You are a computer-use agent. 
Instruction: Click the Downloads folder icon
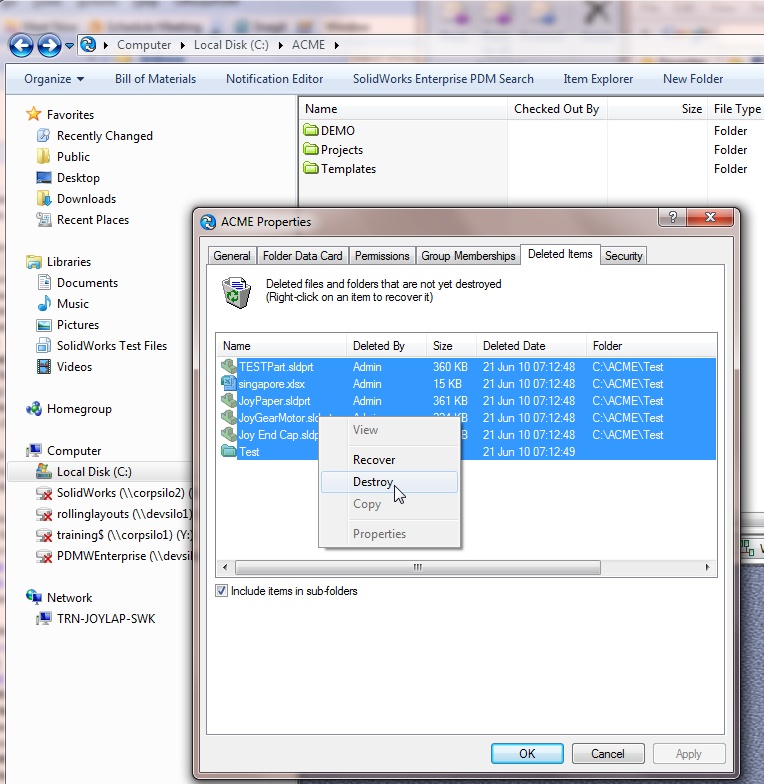[x=44, y=198]
